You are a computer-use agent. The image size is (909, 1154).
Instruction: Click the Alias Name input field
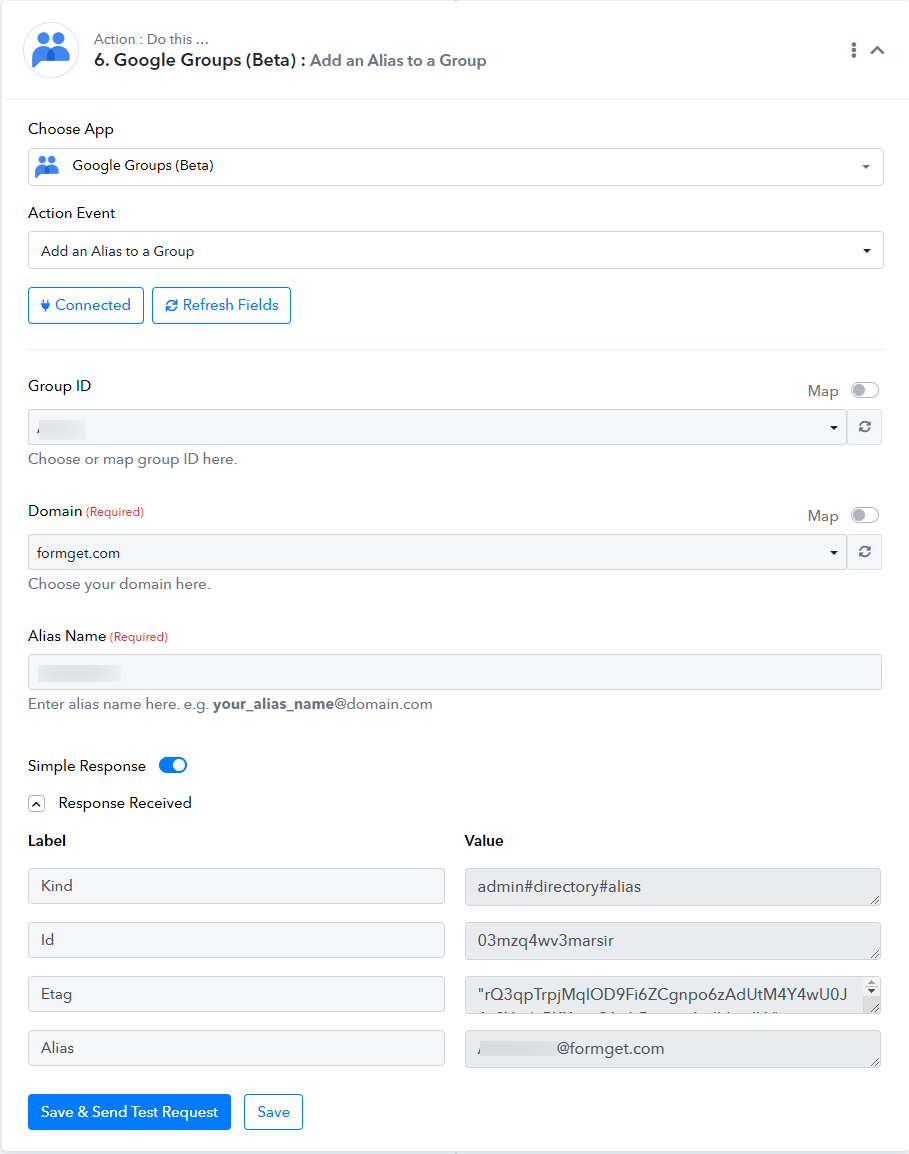click(x=455, y=672)
